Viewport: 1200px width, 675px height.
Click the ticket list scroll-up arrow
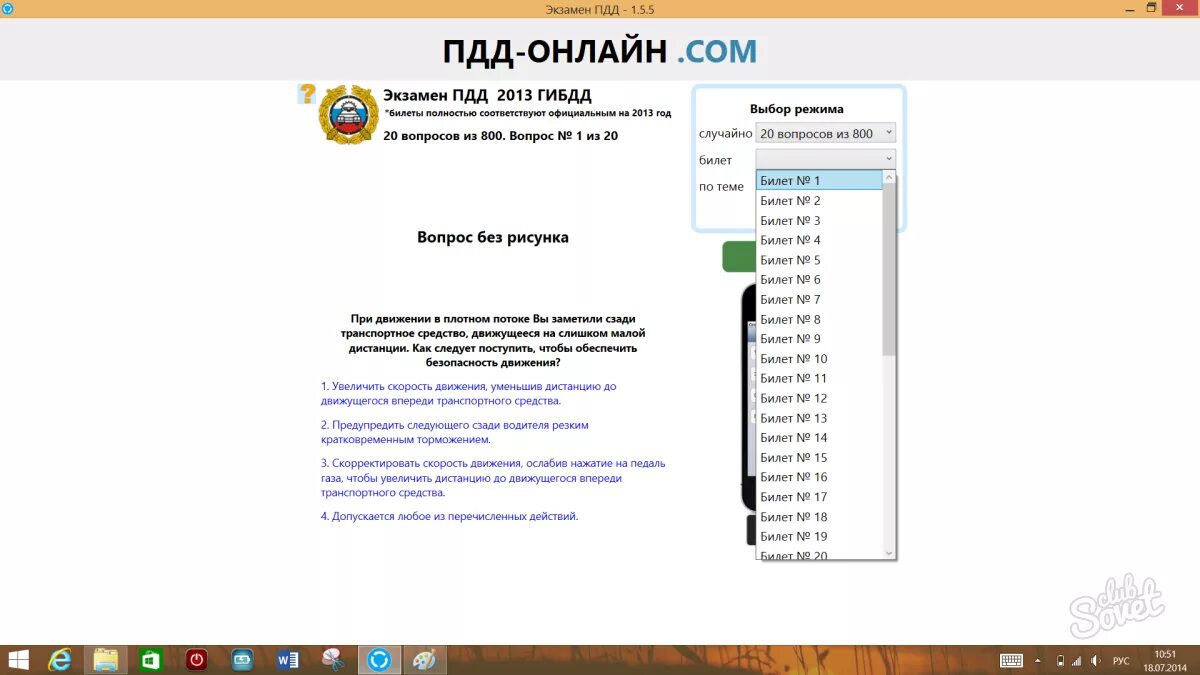[889, 177]
